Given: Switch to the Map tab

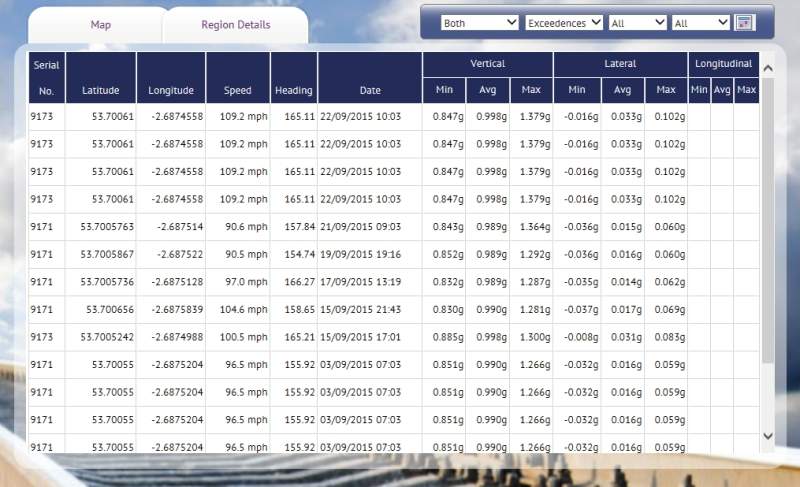Looking at the screenshot, I should 100,25.
